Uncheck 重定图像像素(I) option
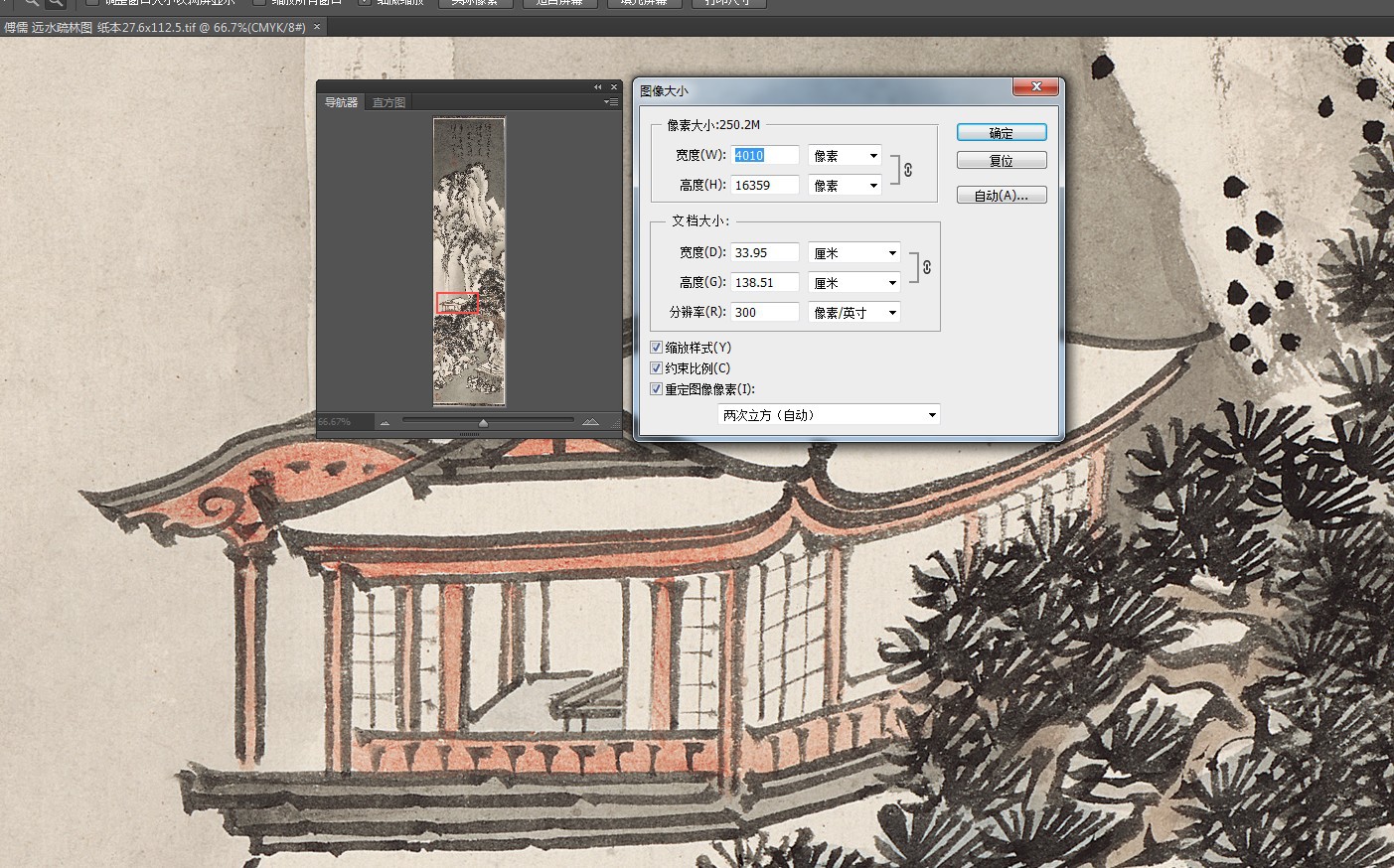Viewport: 1394px width, 868px height. tap(656, 389)
